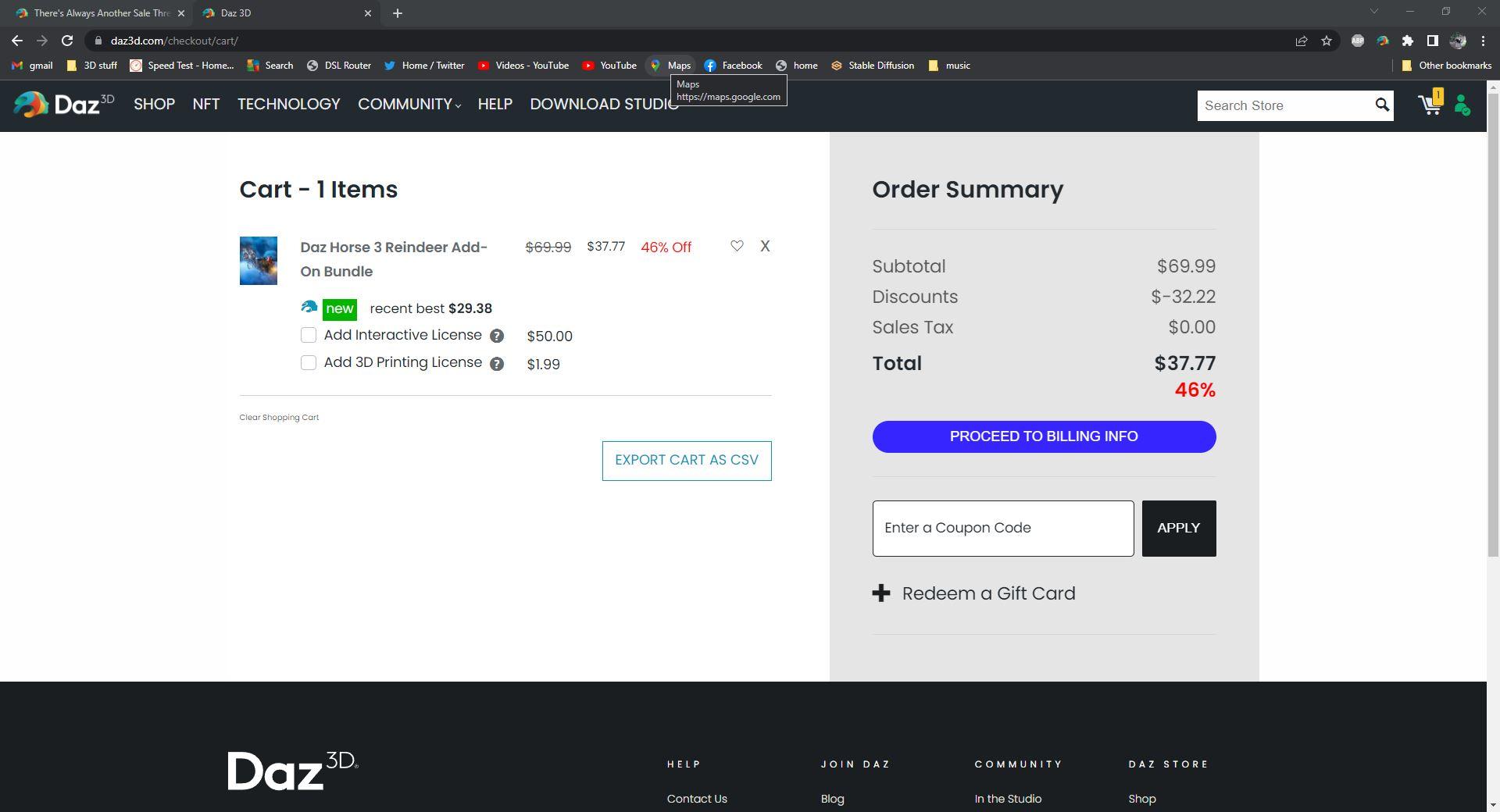The width and height of the screenshot is (1500, 812).
Task: Open the NFT menu item
Action: coord(206,105)
